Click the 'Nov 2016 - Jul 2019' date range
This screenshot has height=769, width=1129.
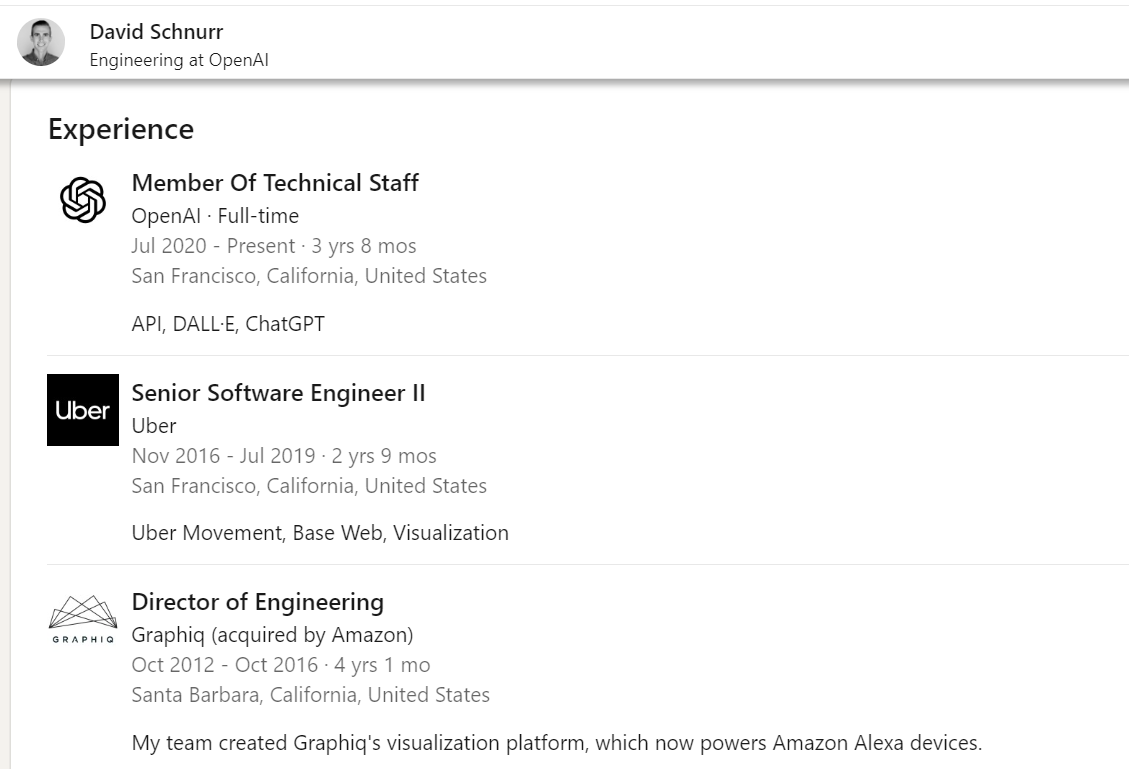click(x=223, y=456)
